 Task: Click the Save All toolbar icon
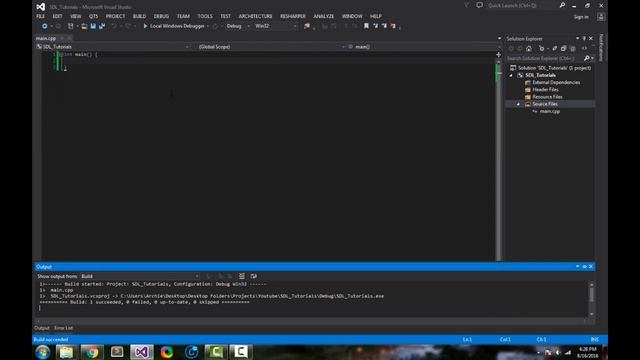102,26
